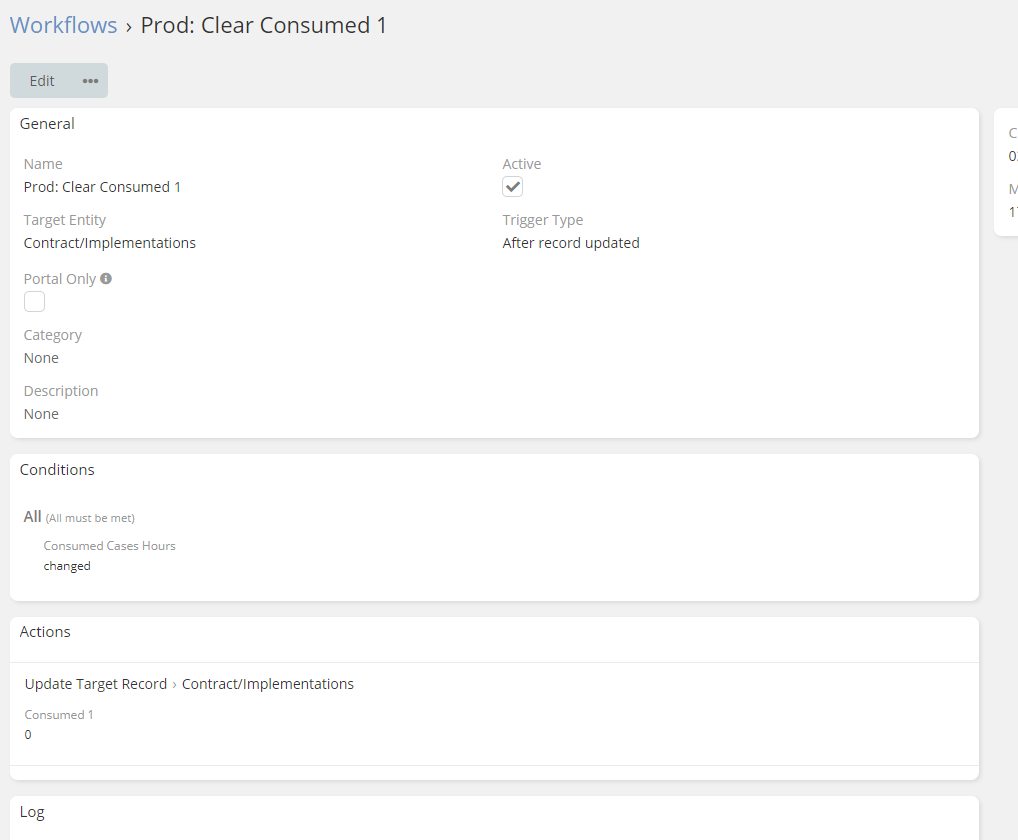Go back to Workflows via breadcrumb
This screenshot has width=1018, height=840.
[x=63, y=26]
